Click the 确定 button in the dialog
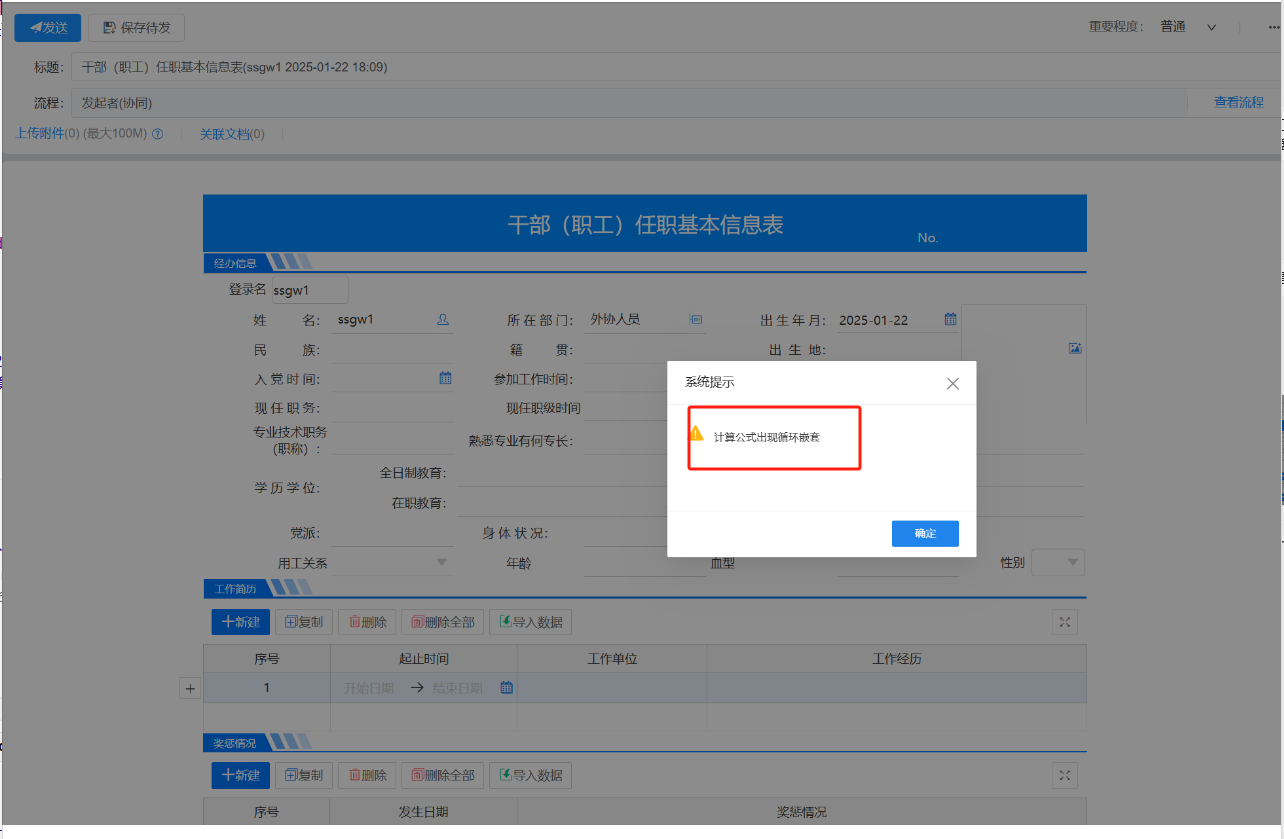Screen dimensions: 1284x839 925,534
